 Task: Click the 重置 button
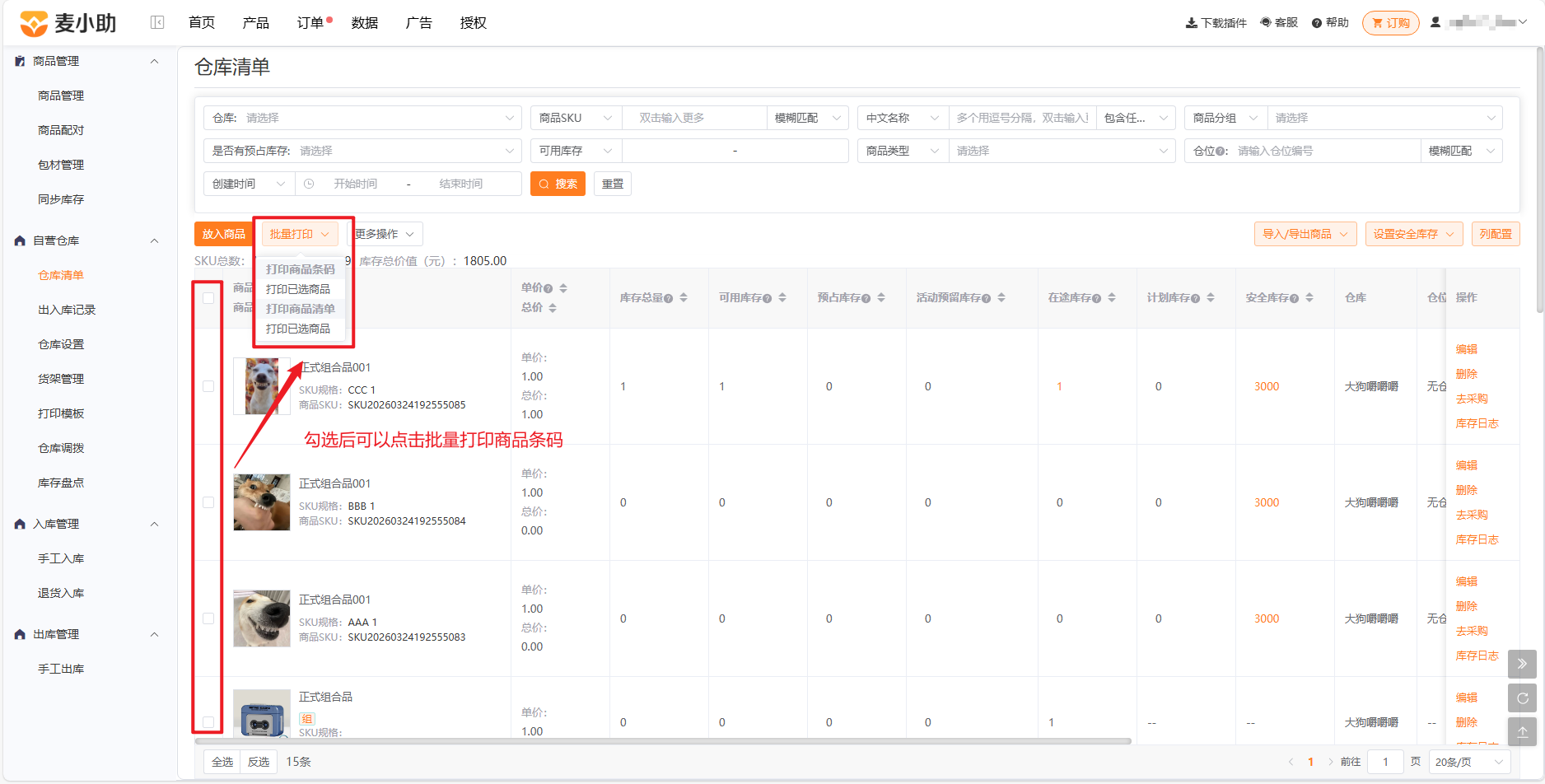pos(613,184)
